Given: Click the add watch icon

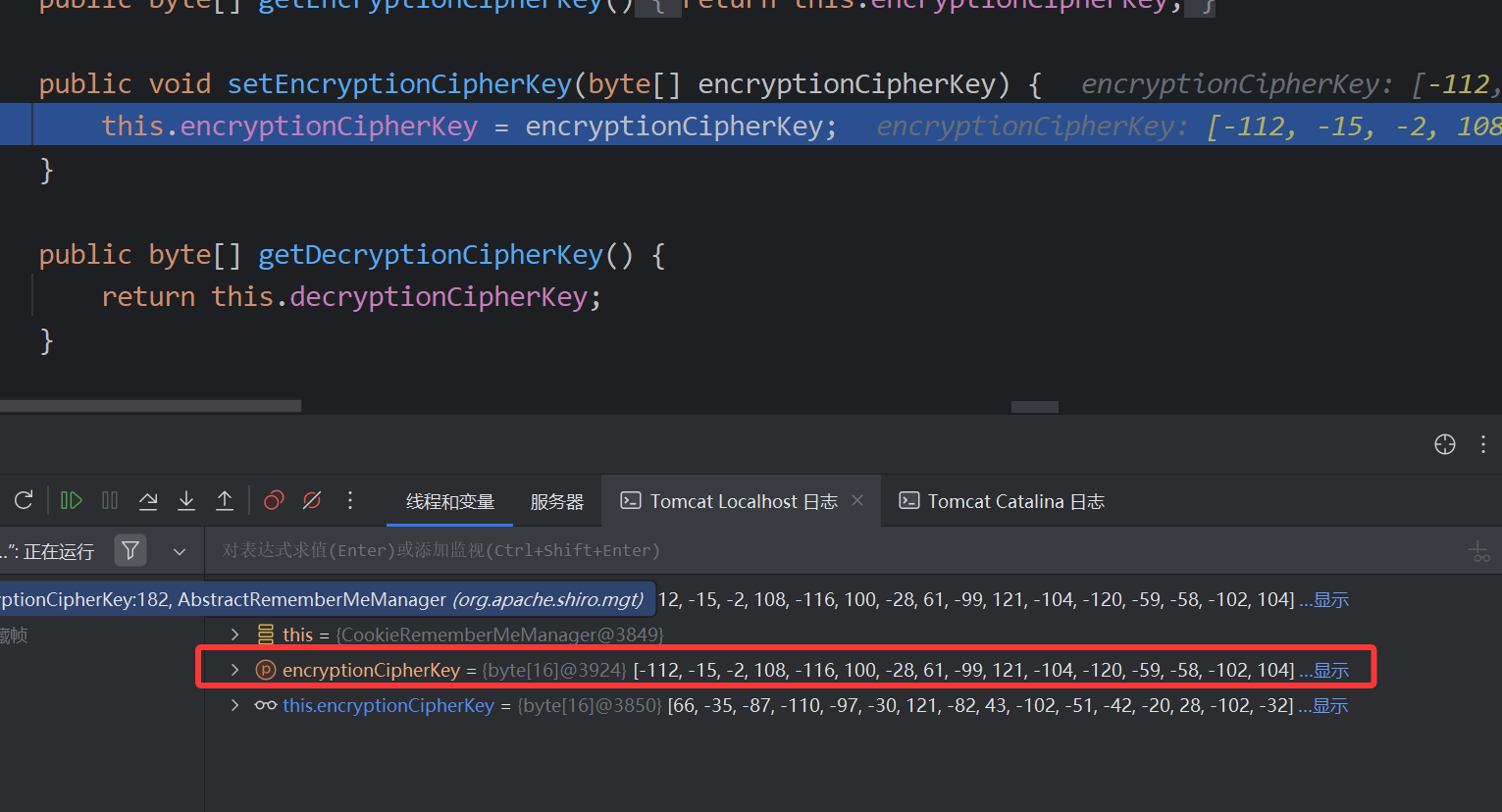Looking at the screenshot, I should tap(1478, 551).
